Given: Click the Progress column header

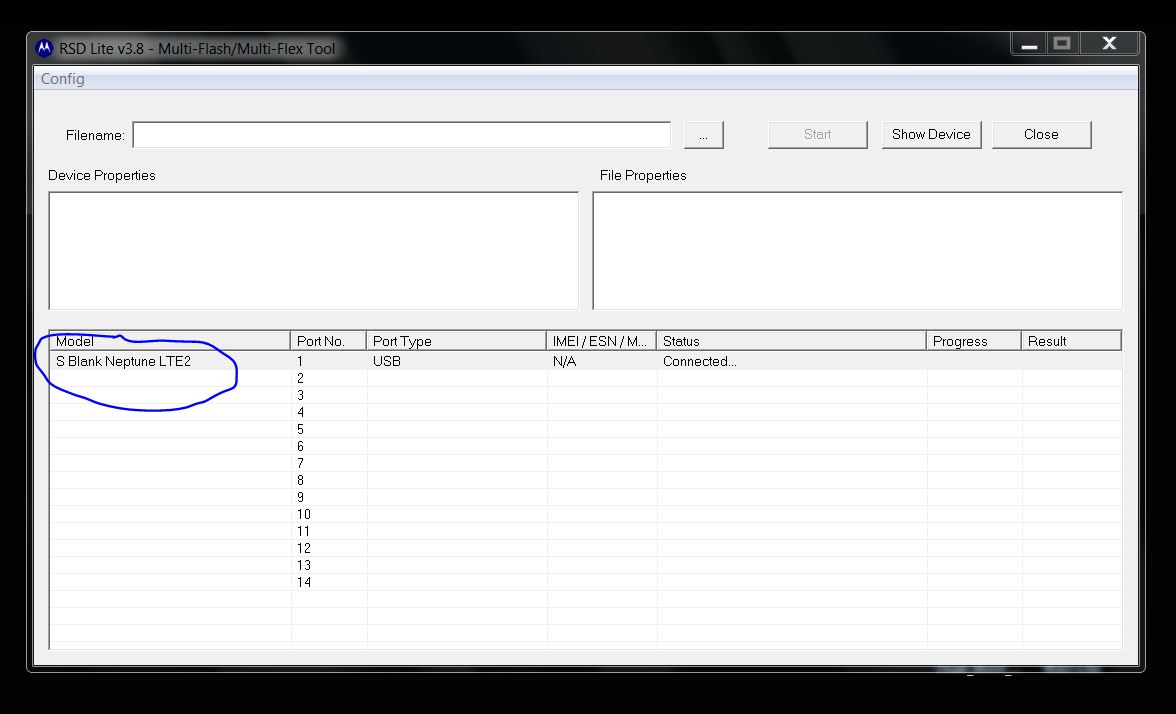Looking at the screenshot, I should pos(974,340).
